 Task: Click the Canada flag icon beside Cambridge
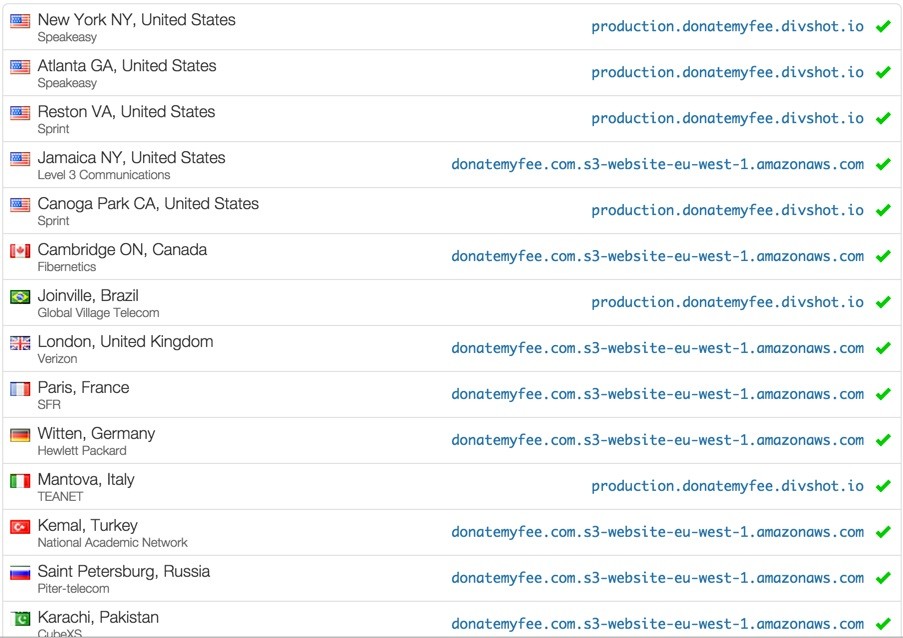[20, 251]
